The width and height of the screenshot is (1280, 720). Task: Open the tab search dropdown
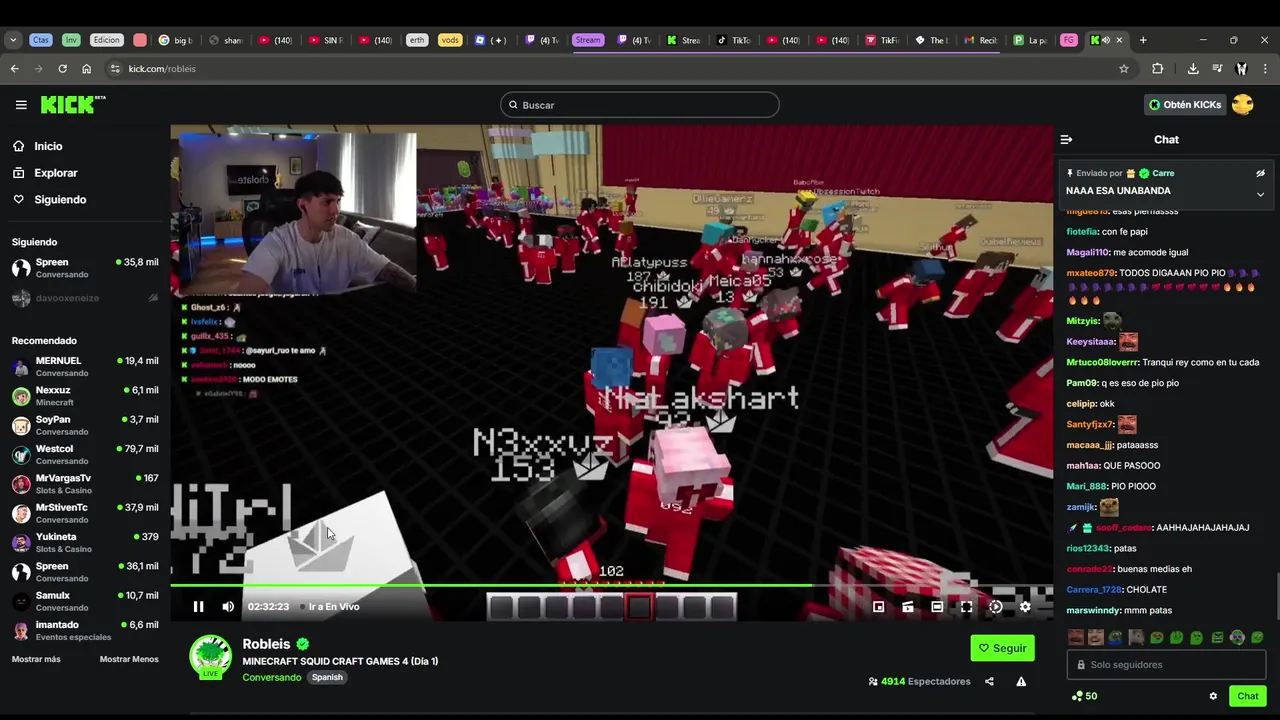click(13, 40)
